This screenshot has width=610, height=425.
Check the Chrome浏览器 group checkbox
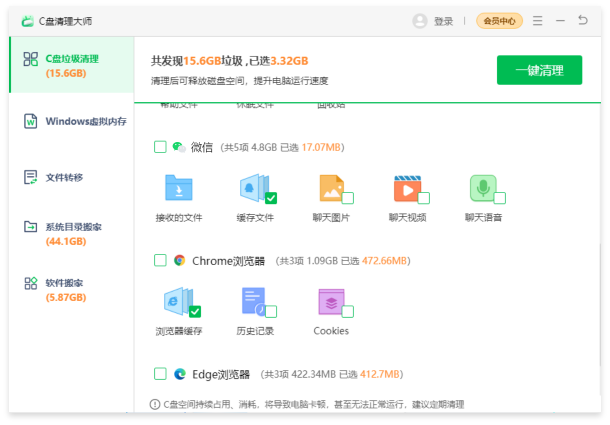(x=160, y=261)
